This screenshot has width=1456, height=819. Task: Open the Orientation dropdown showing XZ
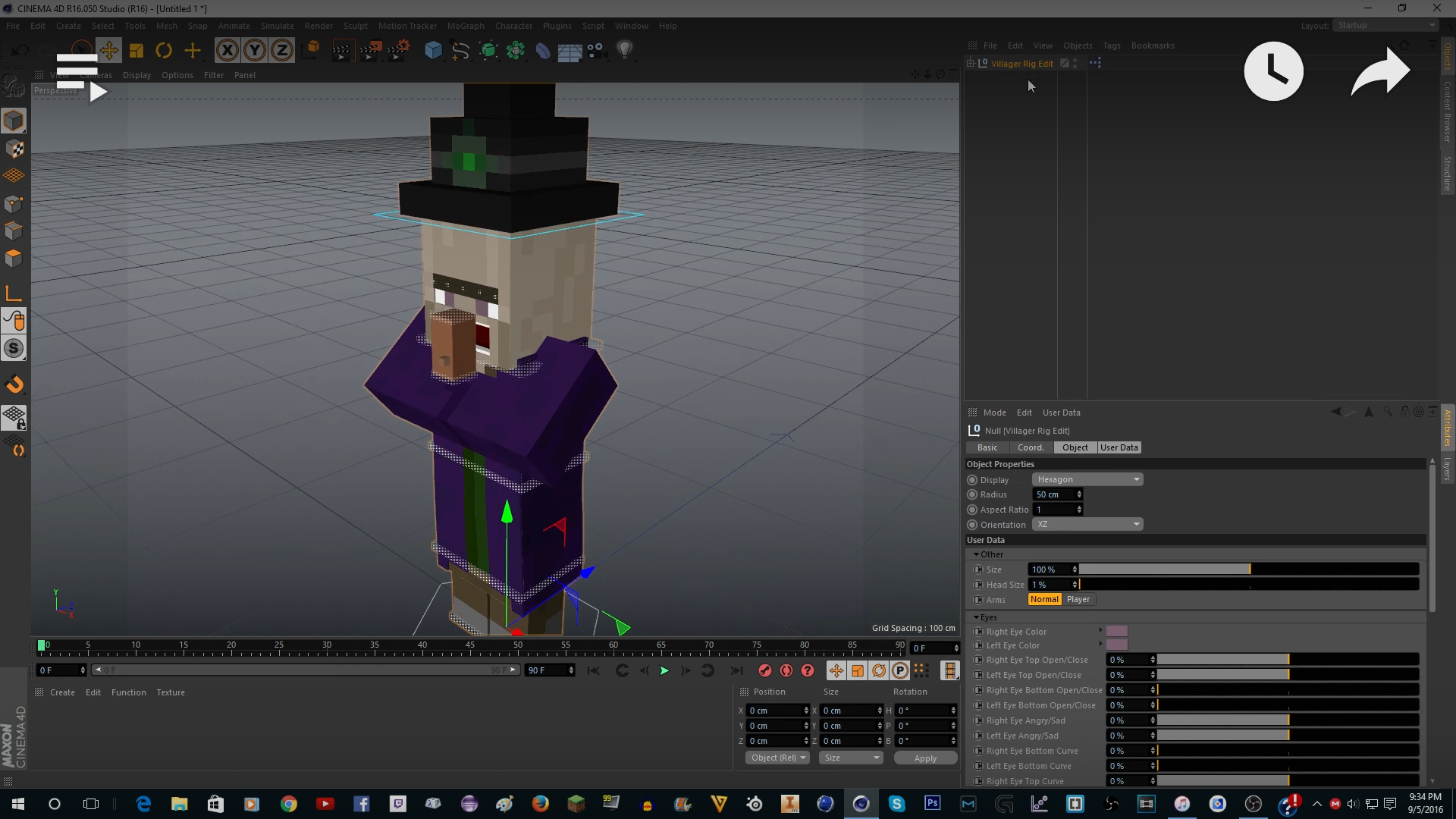(1087, 525)
